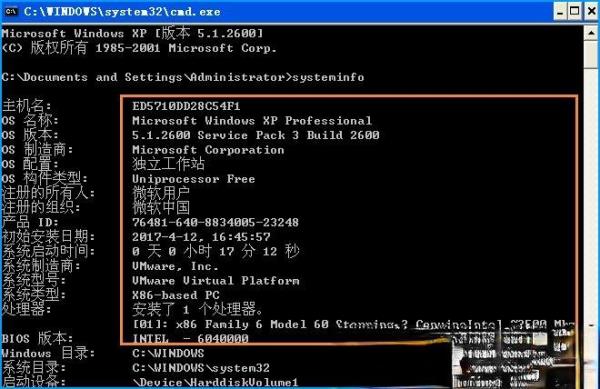The height and width of the screenshot is (389, 600).
Task: Click the value Microsoft Corporation
Action: tap(208, 150)
